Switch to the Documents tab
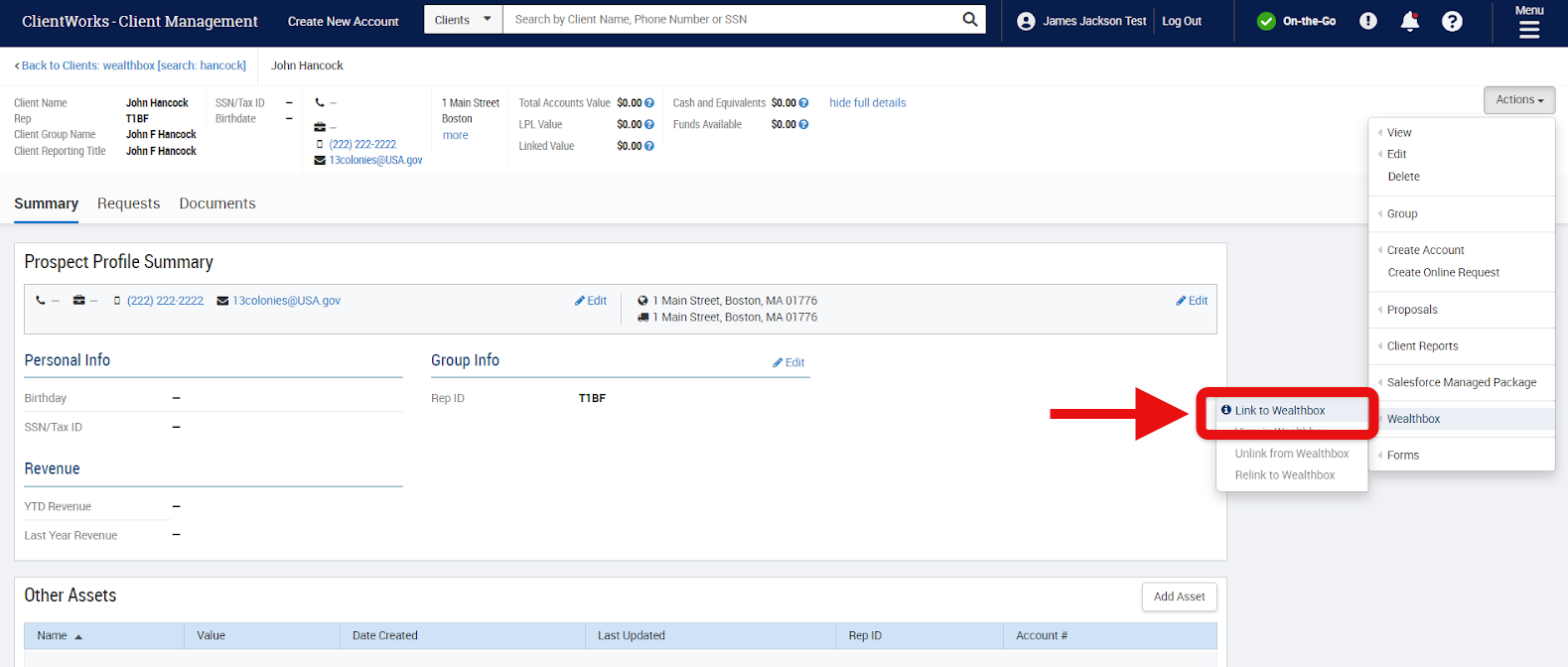 pos(217,203)
